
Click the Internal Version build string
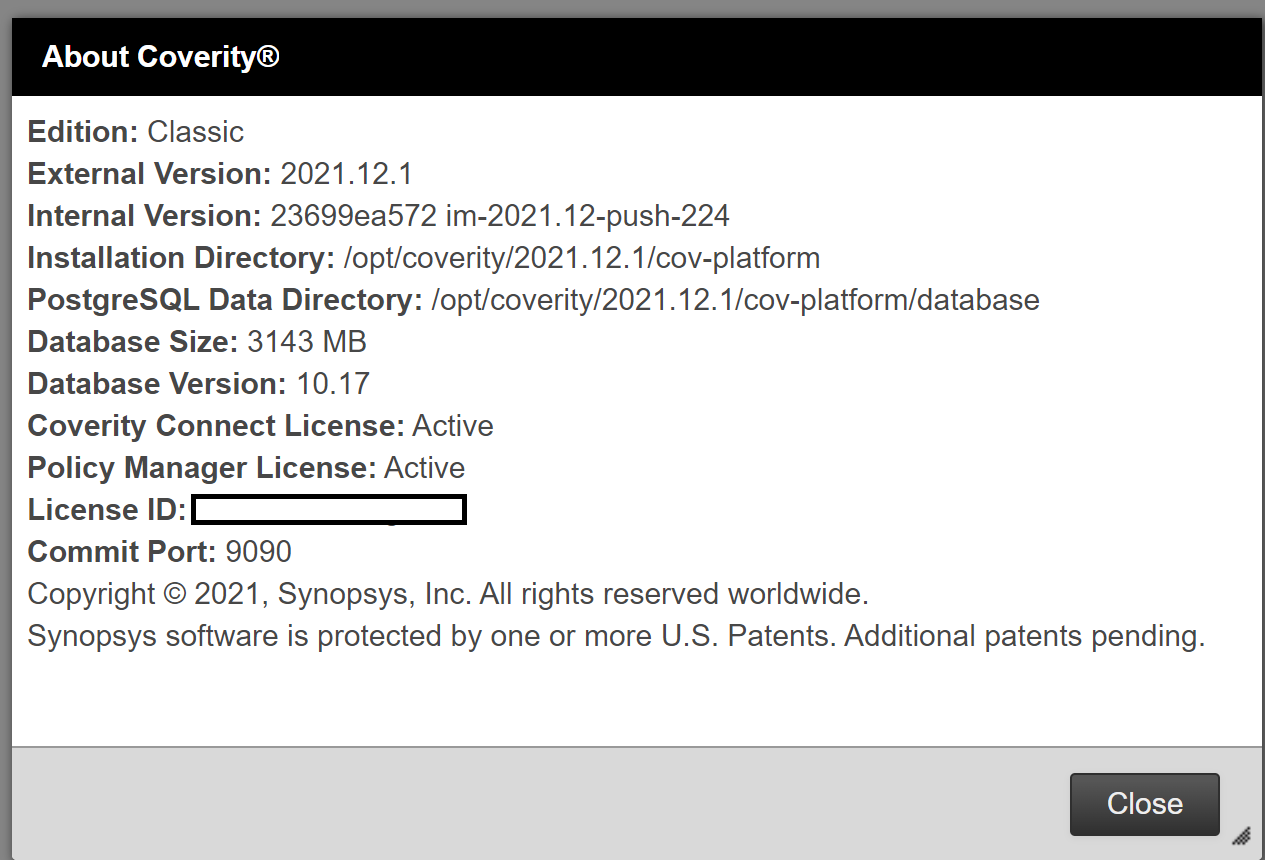[500, 216]
